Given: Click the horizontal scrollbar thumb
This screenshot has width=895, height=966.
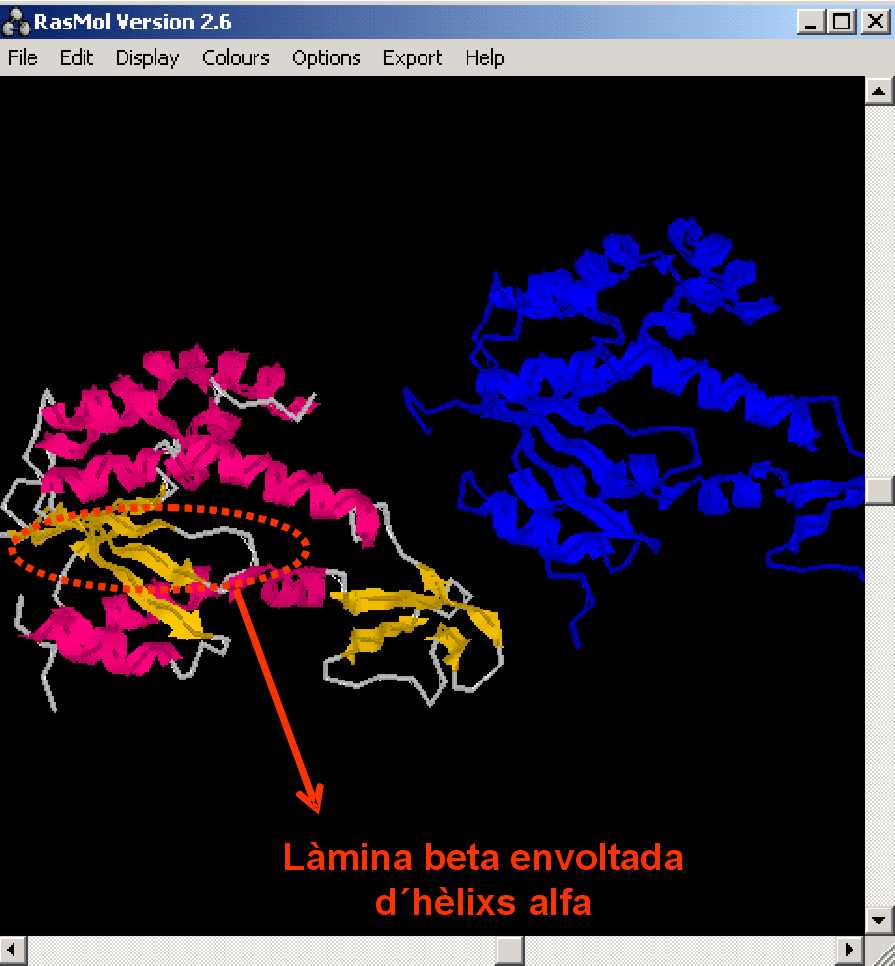Looking at the screenshot, I should click(510, 949).
